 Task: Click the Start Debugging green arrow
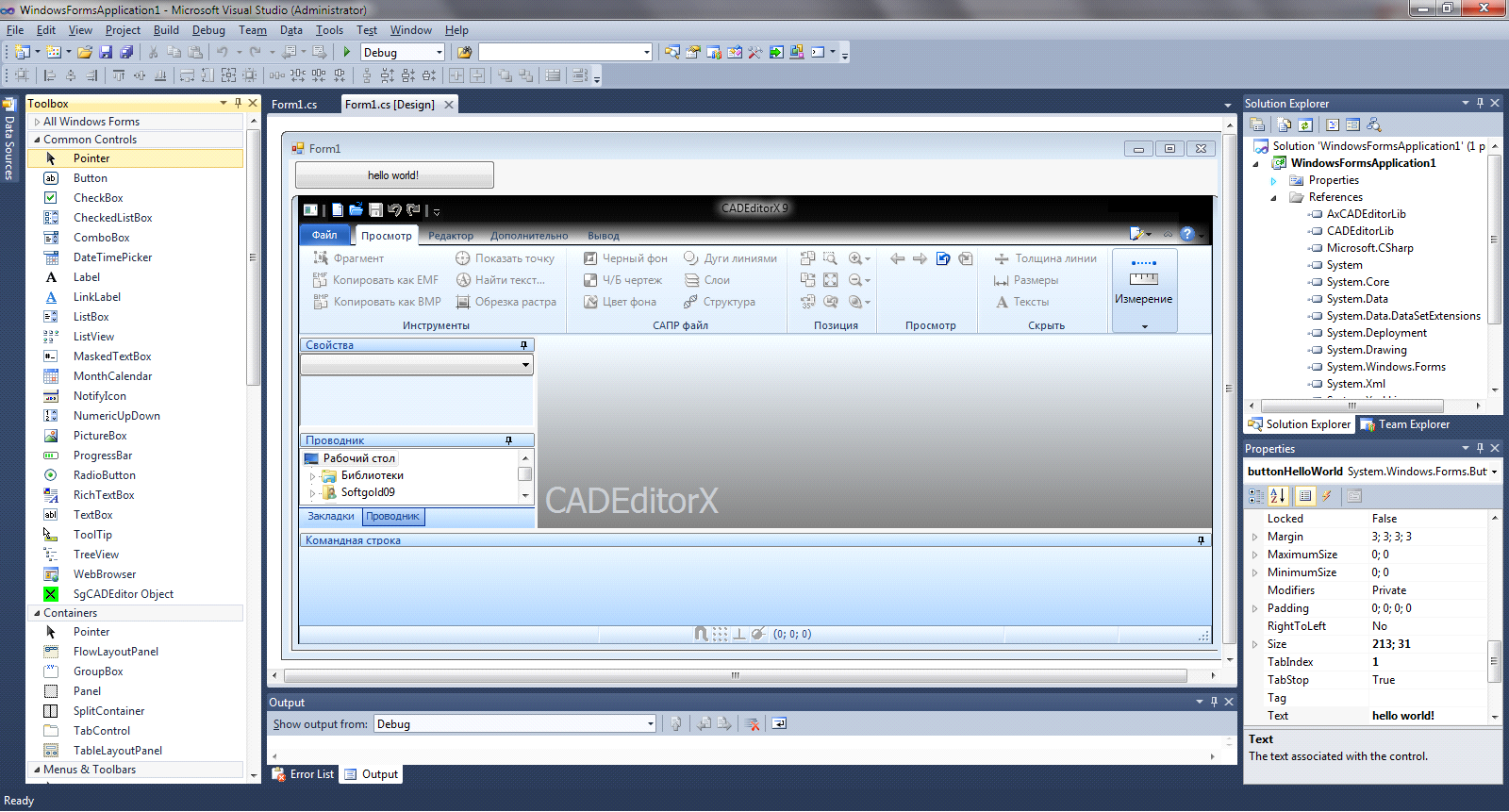point(347,52)
